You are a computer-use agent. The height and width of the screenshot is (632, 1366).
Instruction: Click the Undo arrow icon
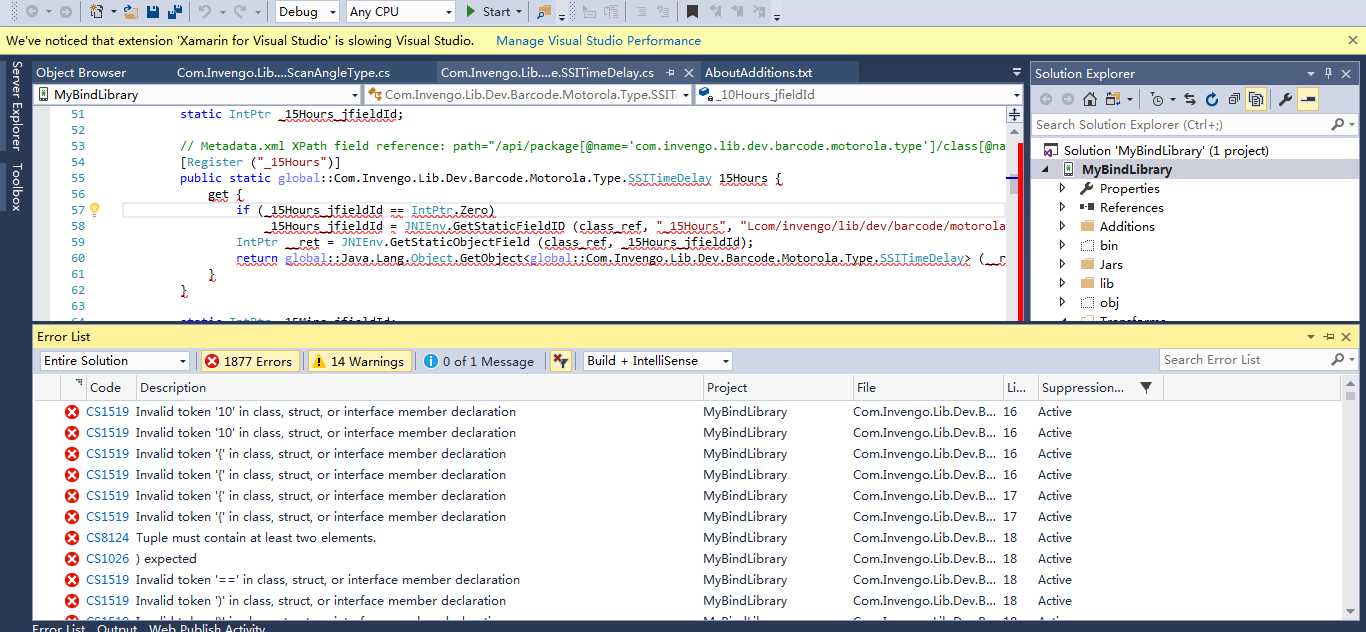tap(205, 12)
